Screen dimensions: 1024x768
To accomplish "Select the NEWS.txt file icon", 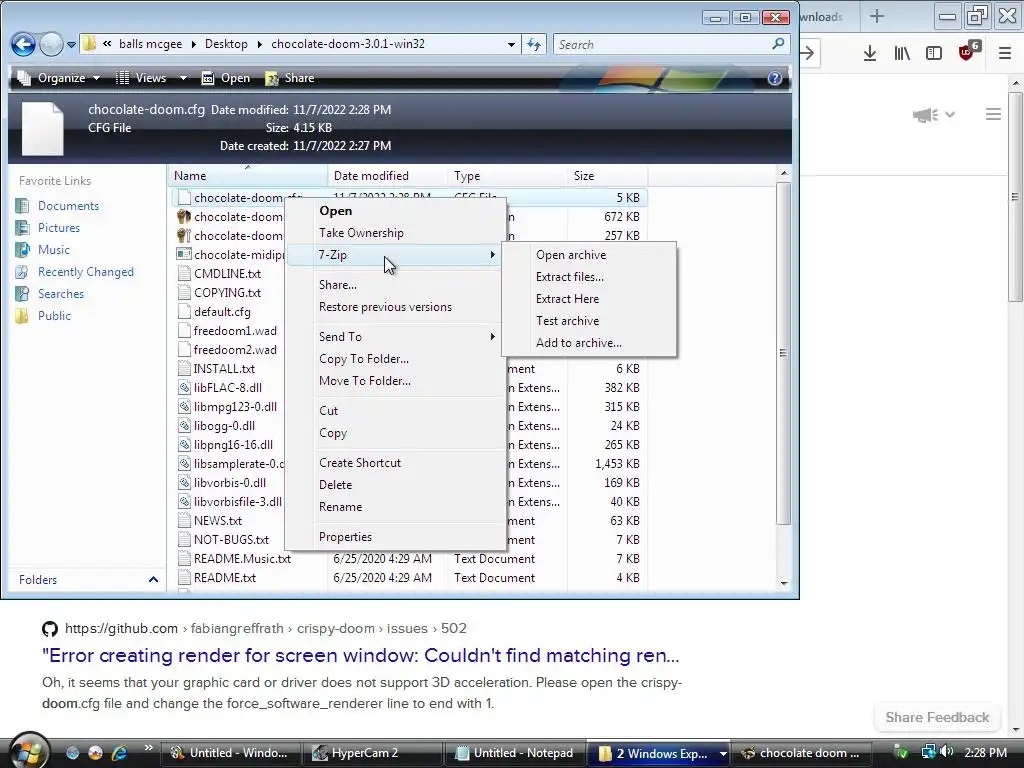I will (x=184, y=520).
